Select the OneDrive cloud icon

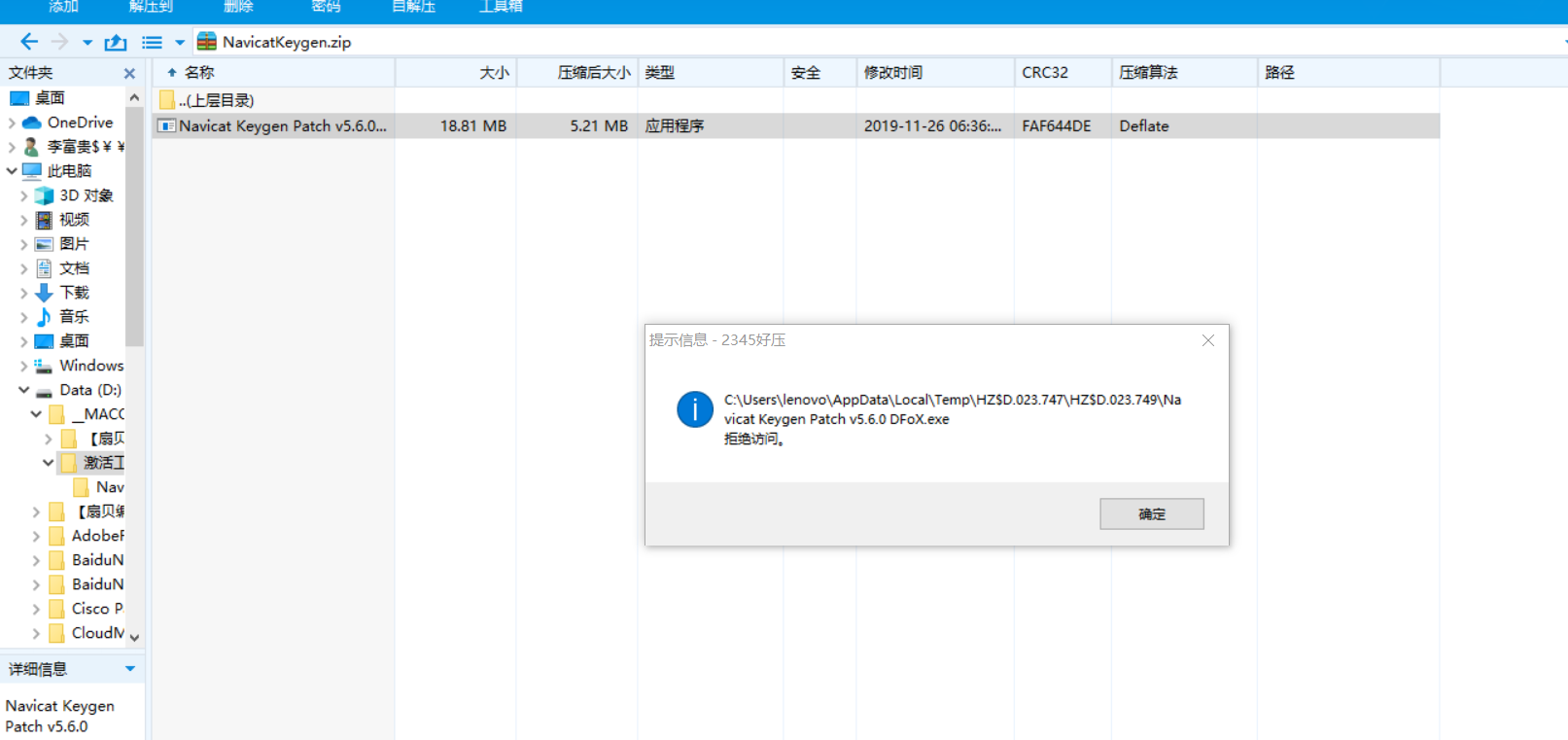coord(31,123)
